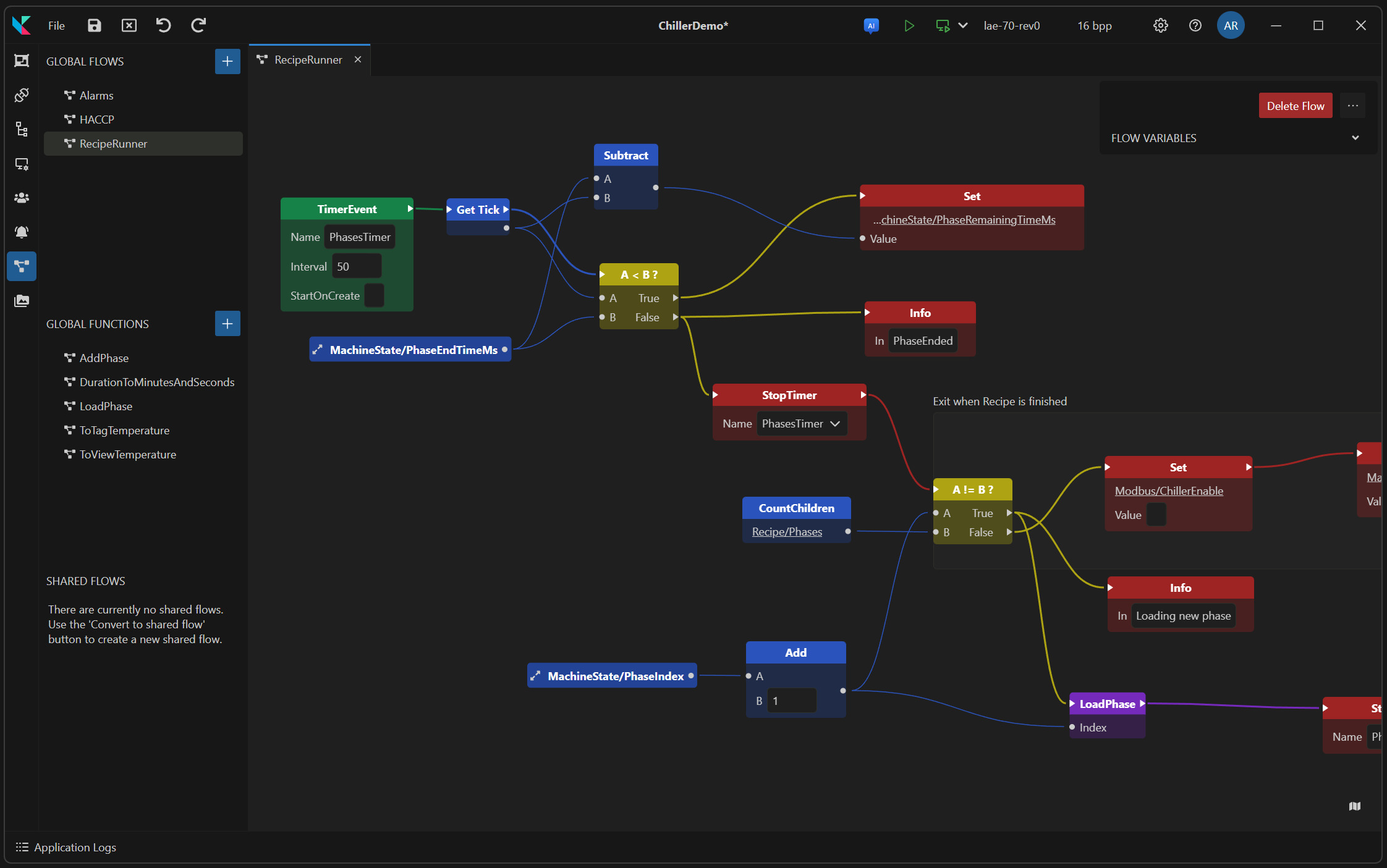Image resolution: width=1387 pixels, height=868 pixels.
Task: Open the File menu
Action: [56, 25]
